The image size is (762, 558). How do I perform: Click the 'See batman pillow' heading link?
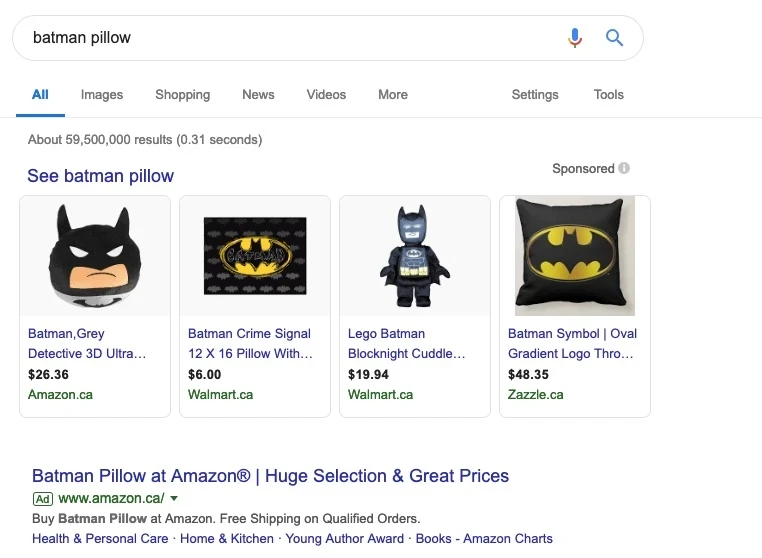tap(100, 176)
